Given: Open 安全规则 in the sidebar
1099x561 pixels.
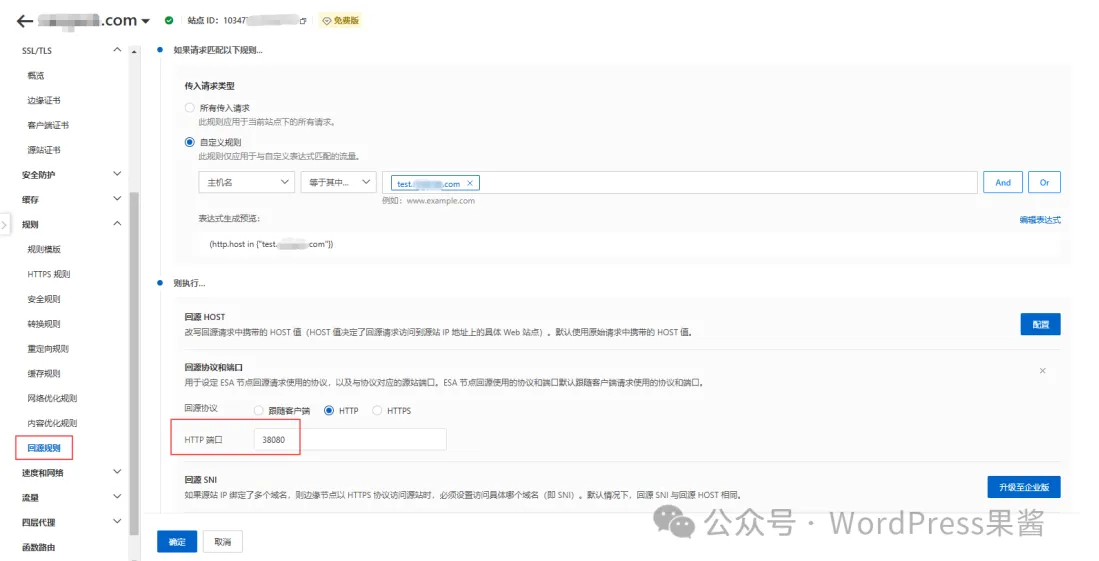Looking at the screenshot, I should (x=43, y=299).
